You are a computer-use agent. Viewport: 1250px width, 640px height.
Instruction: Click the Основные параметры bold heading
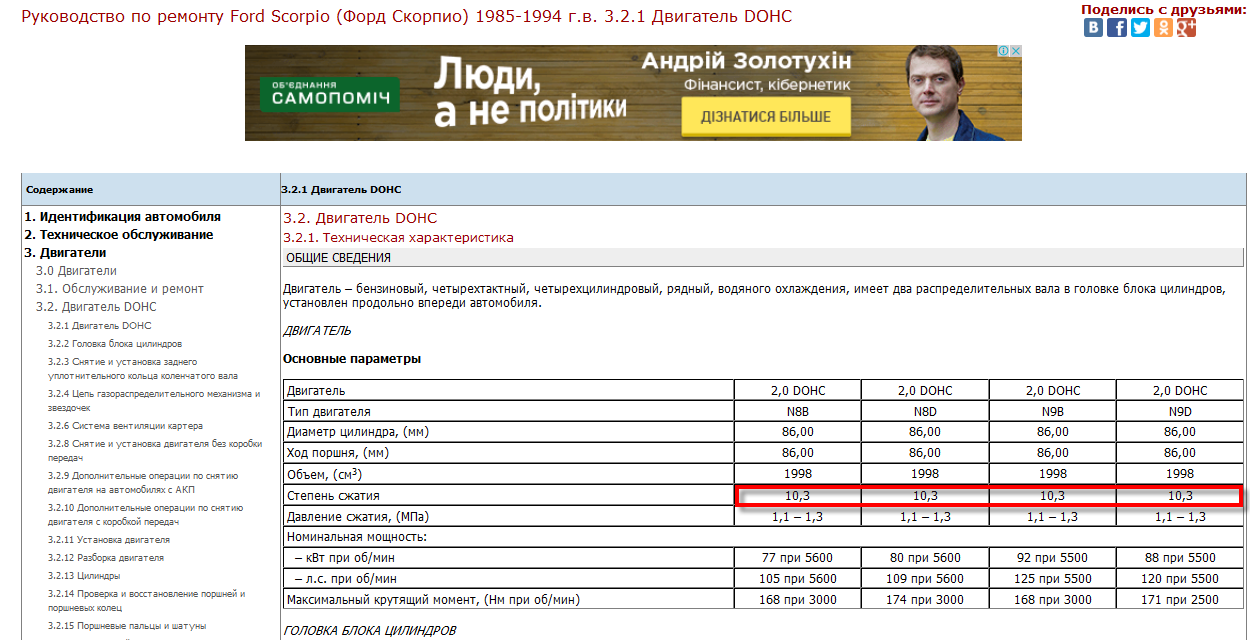tap(352, 358)
